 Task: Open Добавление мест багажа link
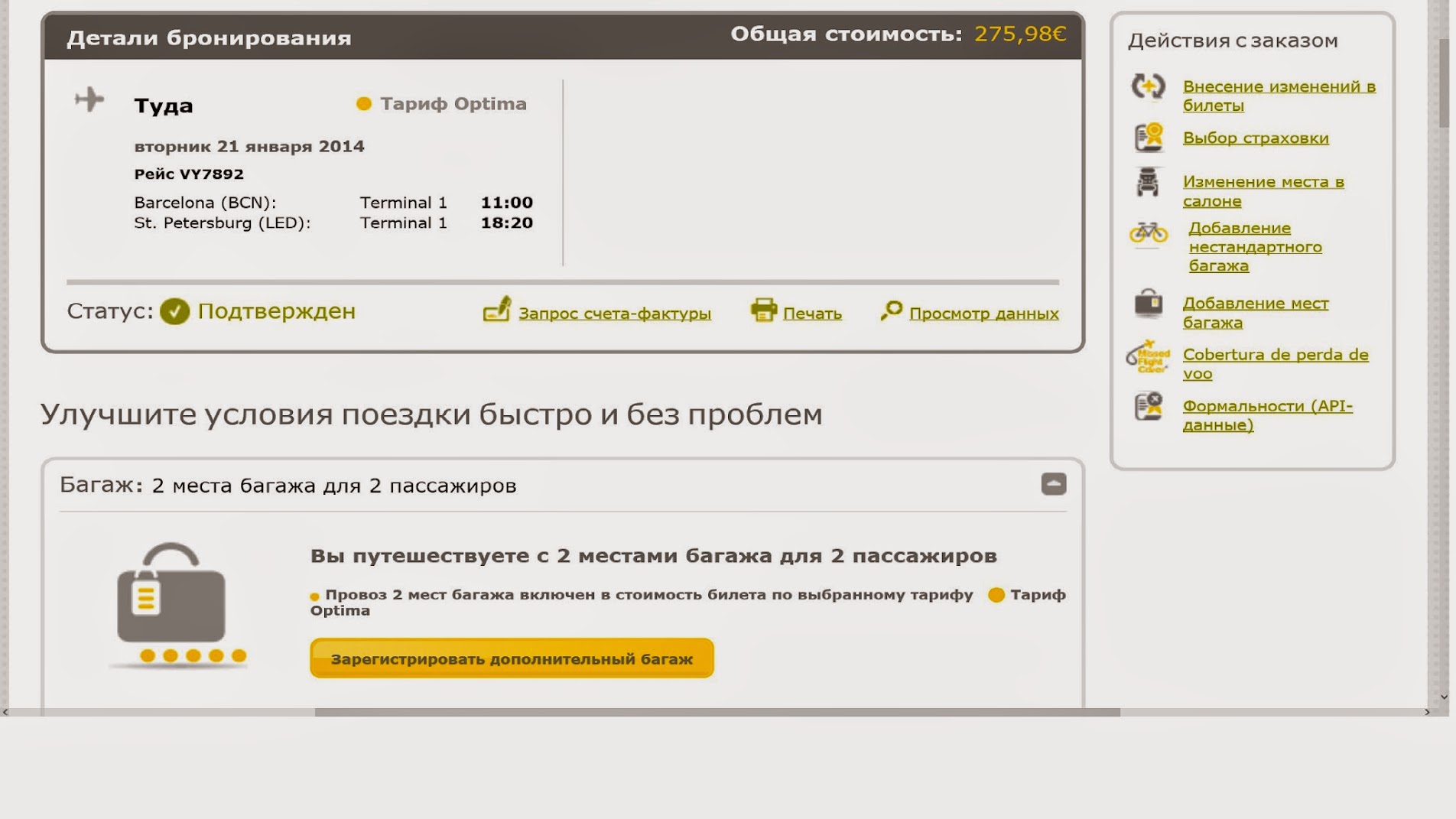(x=1256, y=313)
